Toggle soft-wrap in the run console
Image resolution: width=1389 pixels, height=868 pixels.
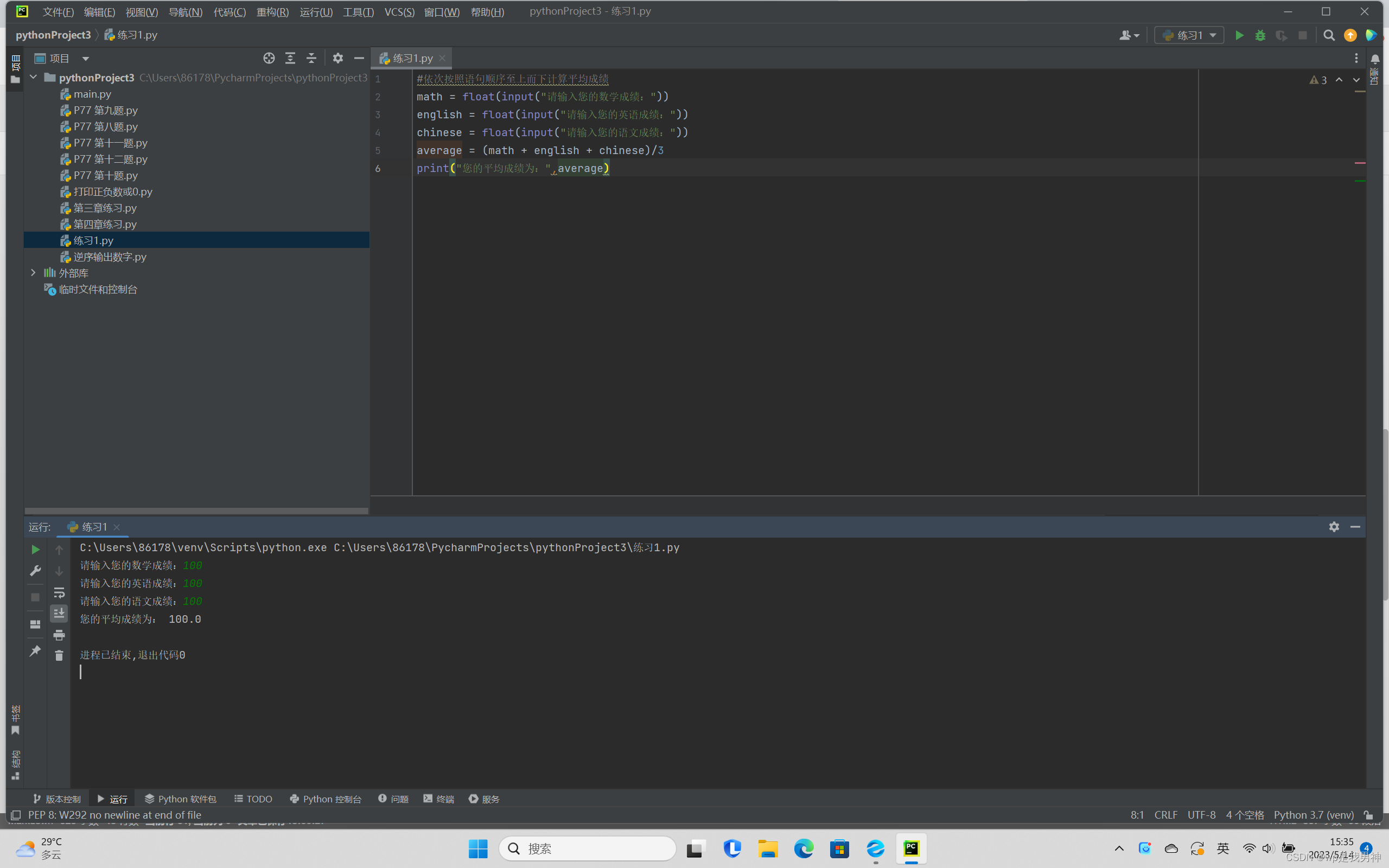click(59, 592)
